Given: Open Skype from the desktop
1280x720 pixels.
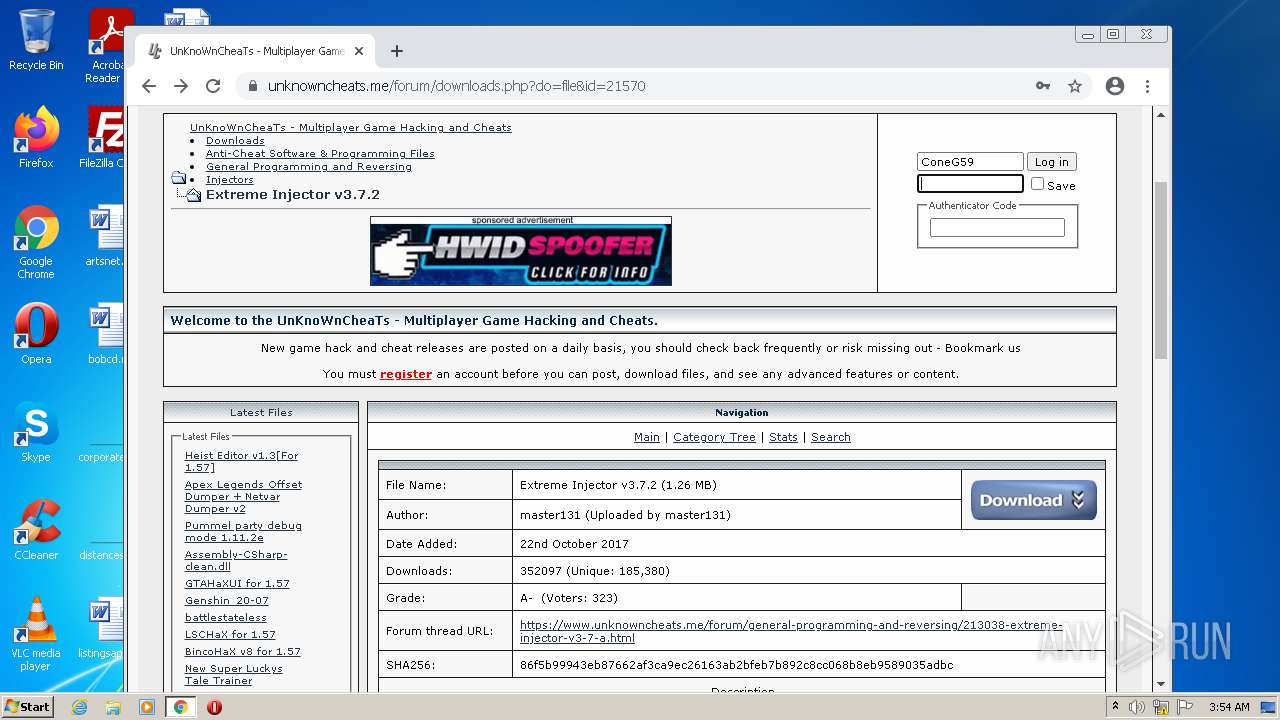Looking at the screenshot, I should point(36,432).
